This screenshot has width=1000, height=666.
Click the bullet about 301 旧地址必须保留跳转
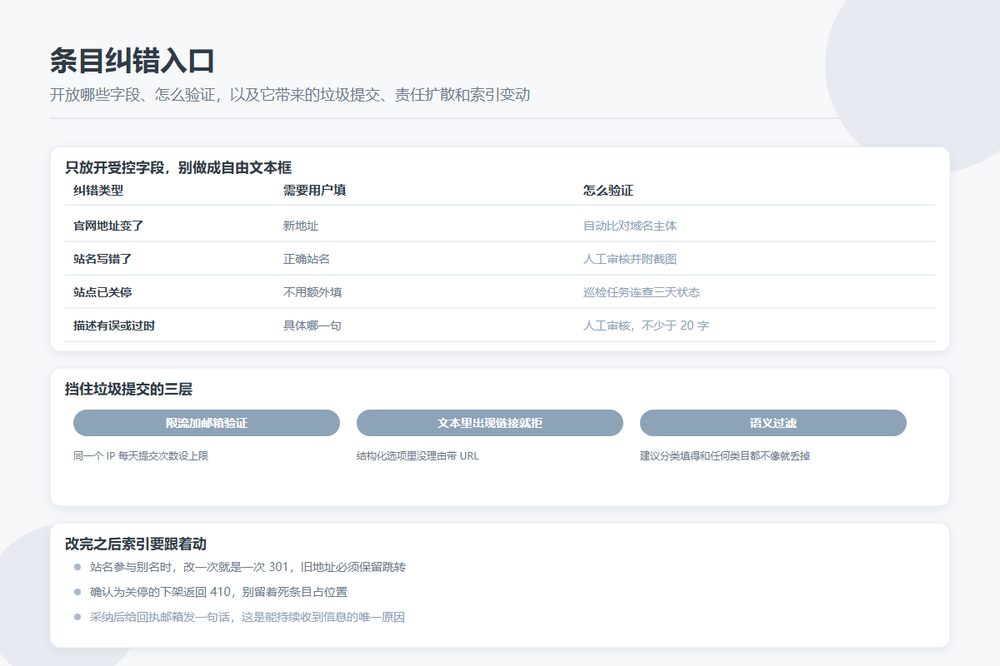pyautogui.click(x=247, y=567)
